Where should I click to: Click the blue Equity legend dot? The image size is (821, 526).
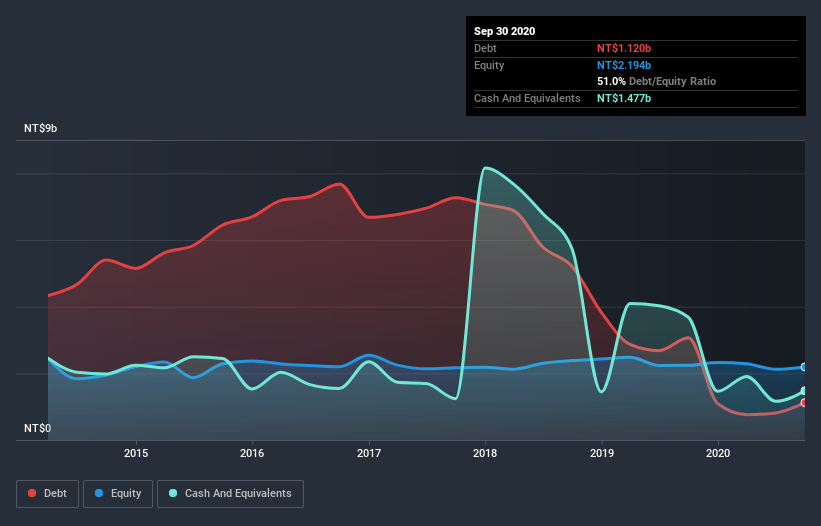pos(99,493)
